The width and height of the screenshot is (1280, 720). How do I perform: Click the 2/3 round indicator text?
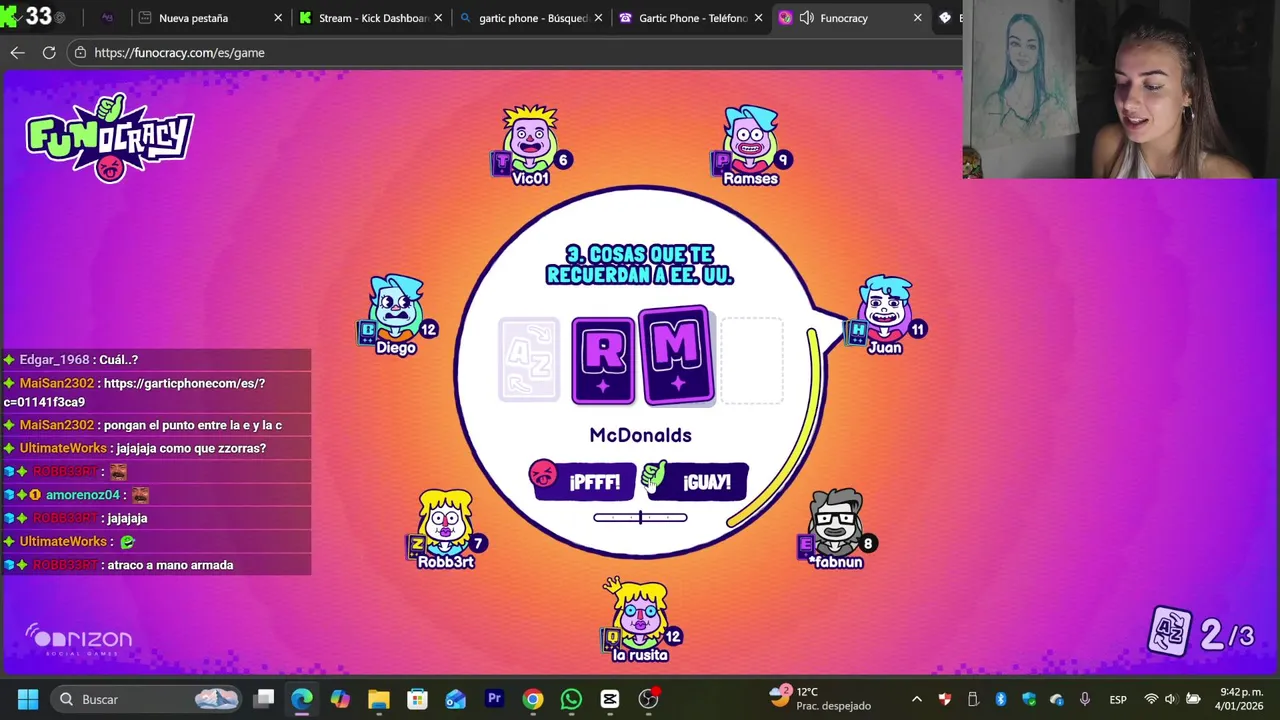pyautogui.click(x=1227, y=635)
